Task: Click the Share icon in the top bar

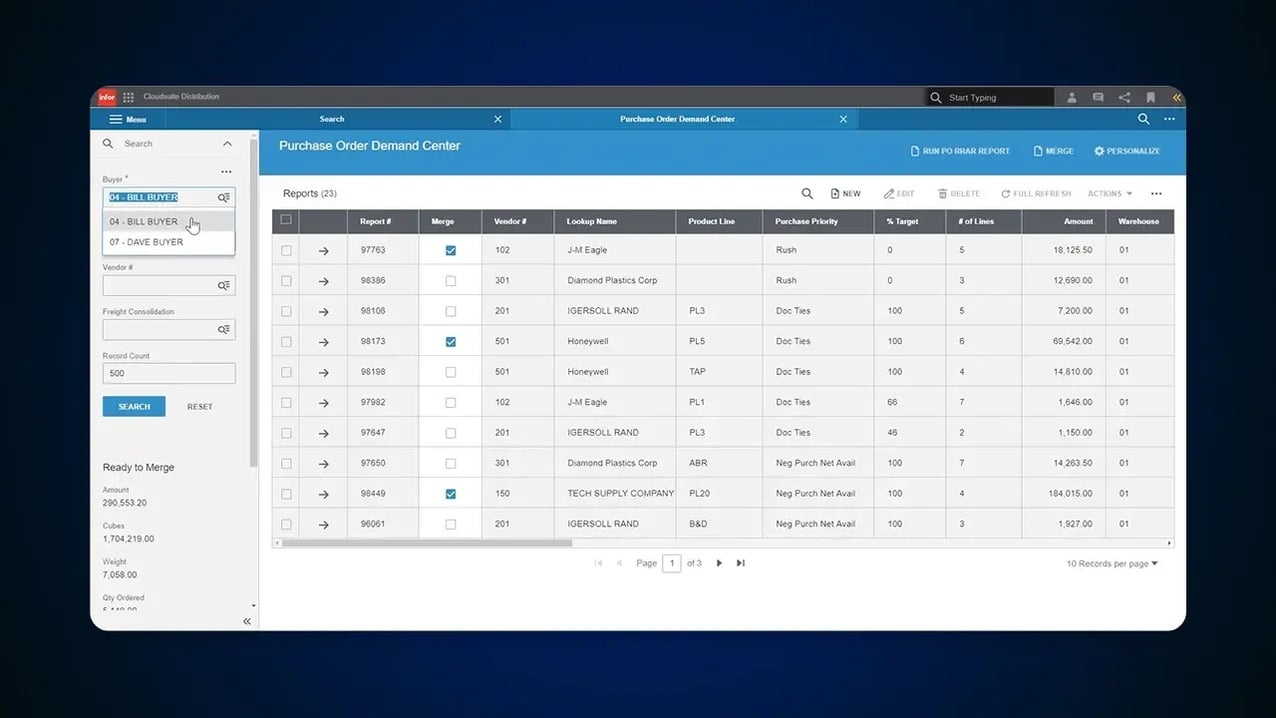Action: pyautogui.click(x=1124, y=96)
